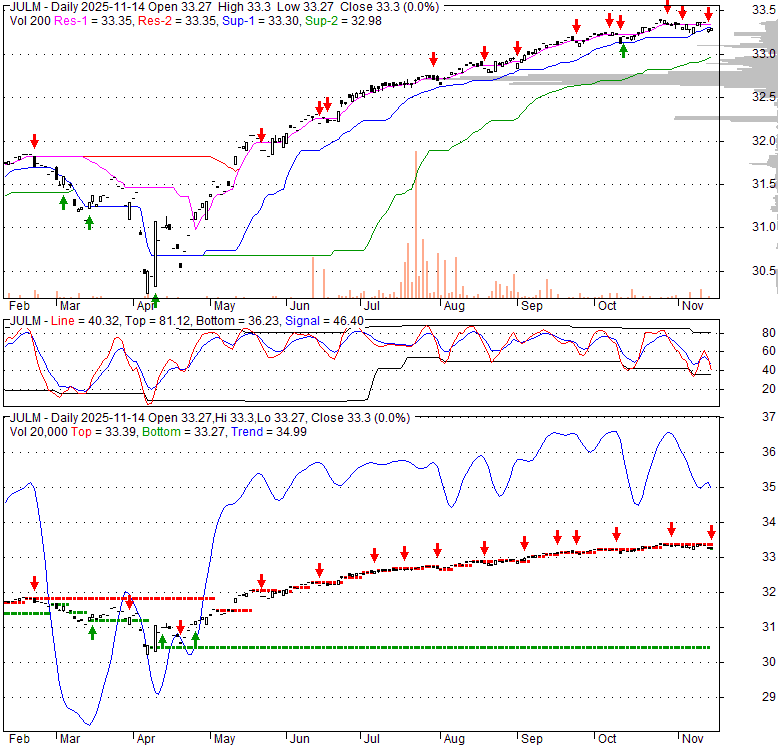Click the green buy arrow in October, top chart
Viewport: 780px width, 745px height.
(623, 50)
